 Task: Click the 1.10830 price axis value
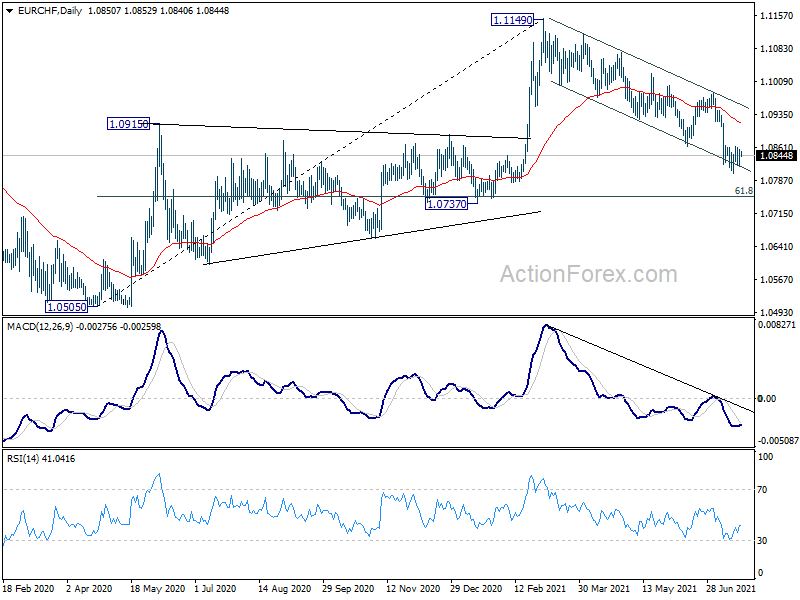(x=777, y=48)
